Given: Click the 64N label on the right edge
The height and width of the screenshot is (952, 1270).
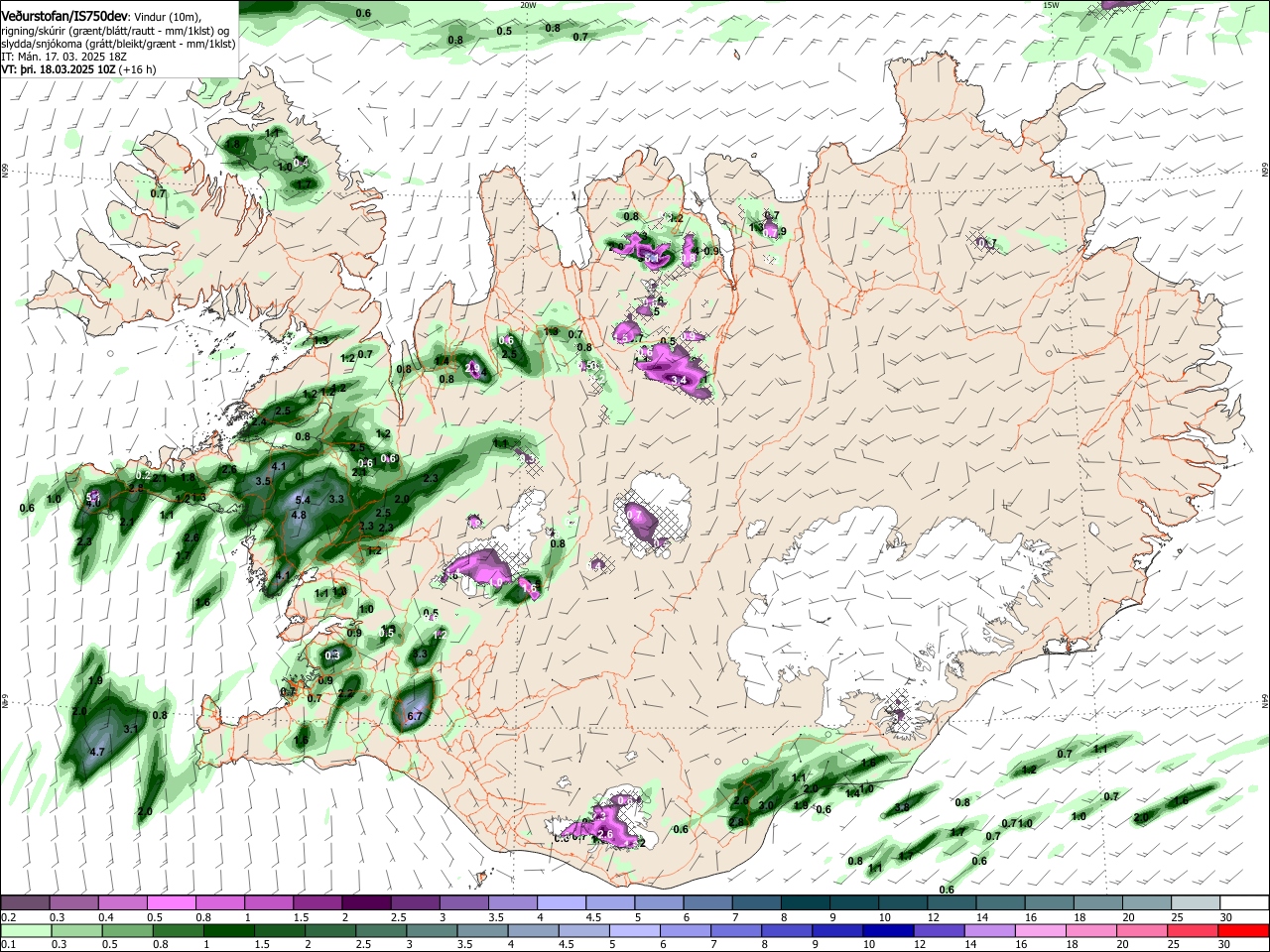Looking at the screenshot, I should click(1265, 700).
